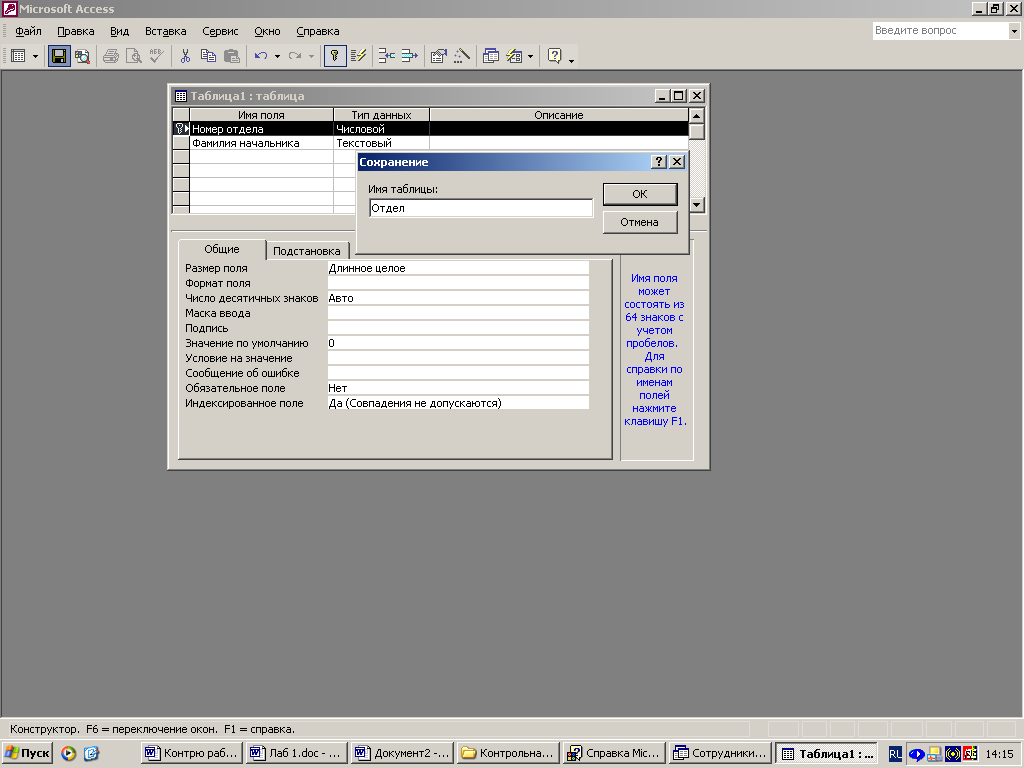Switch to 'Лаб 1.doc' taskbar button
The height and width of the screenshot is (768, 1024).
coord(297,753)
